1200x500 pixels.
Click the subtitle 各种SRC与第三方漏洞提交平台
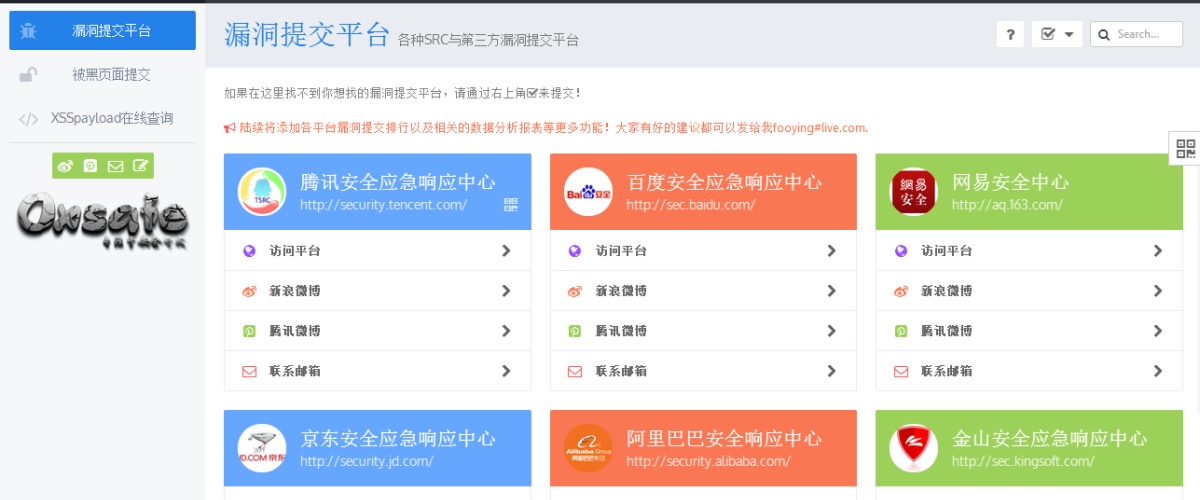coord(488,41)
